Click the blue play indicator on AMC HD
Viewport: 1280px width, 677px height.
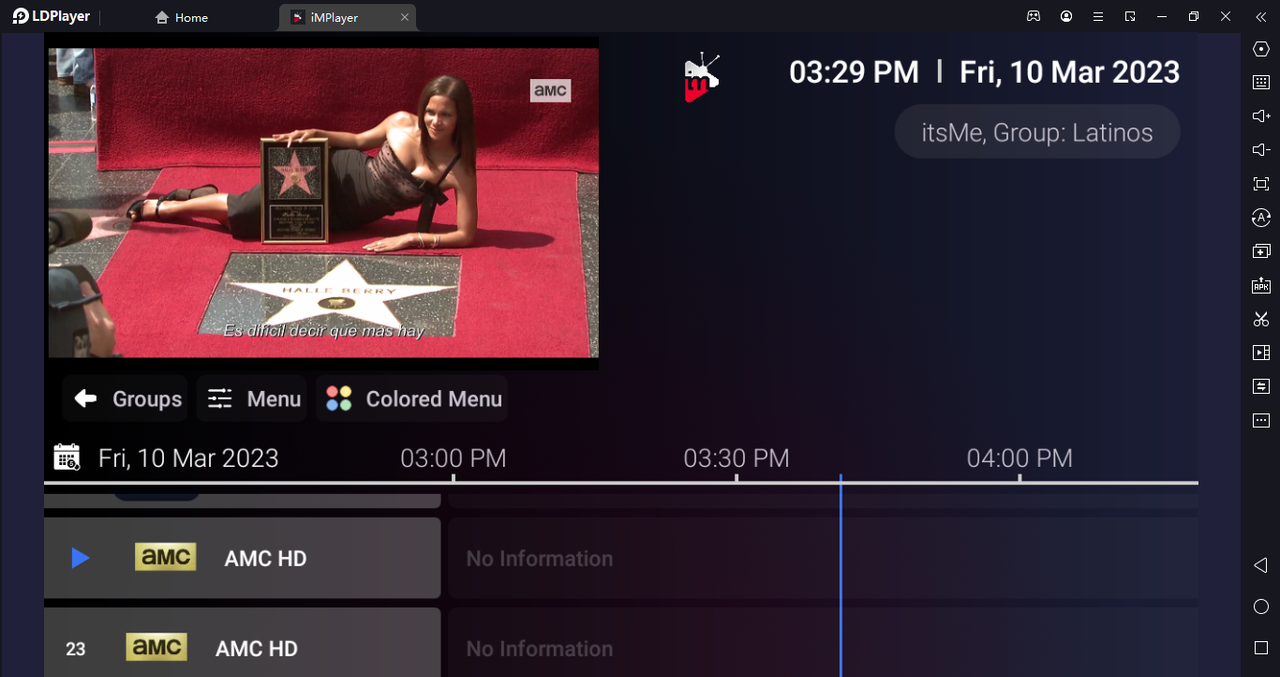pyautogui.click(x=80, y=558)
